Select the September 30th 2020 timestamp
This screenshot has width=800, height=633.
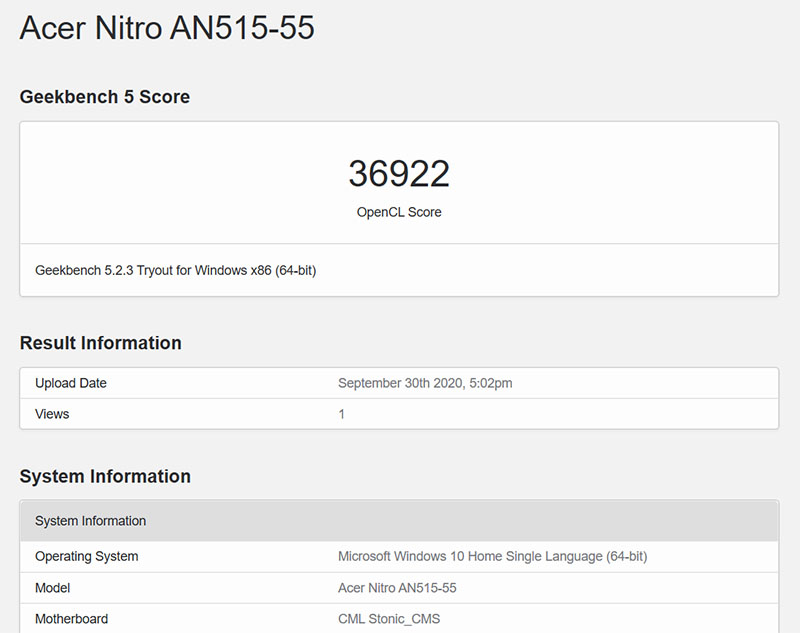[x=424, y=383]
